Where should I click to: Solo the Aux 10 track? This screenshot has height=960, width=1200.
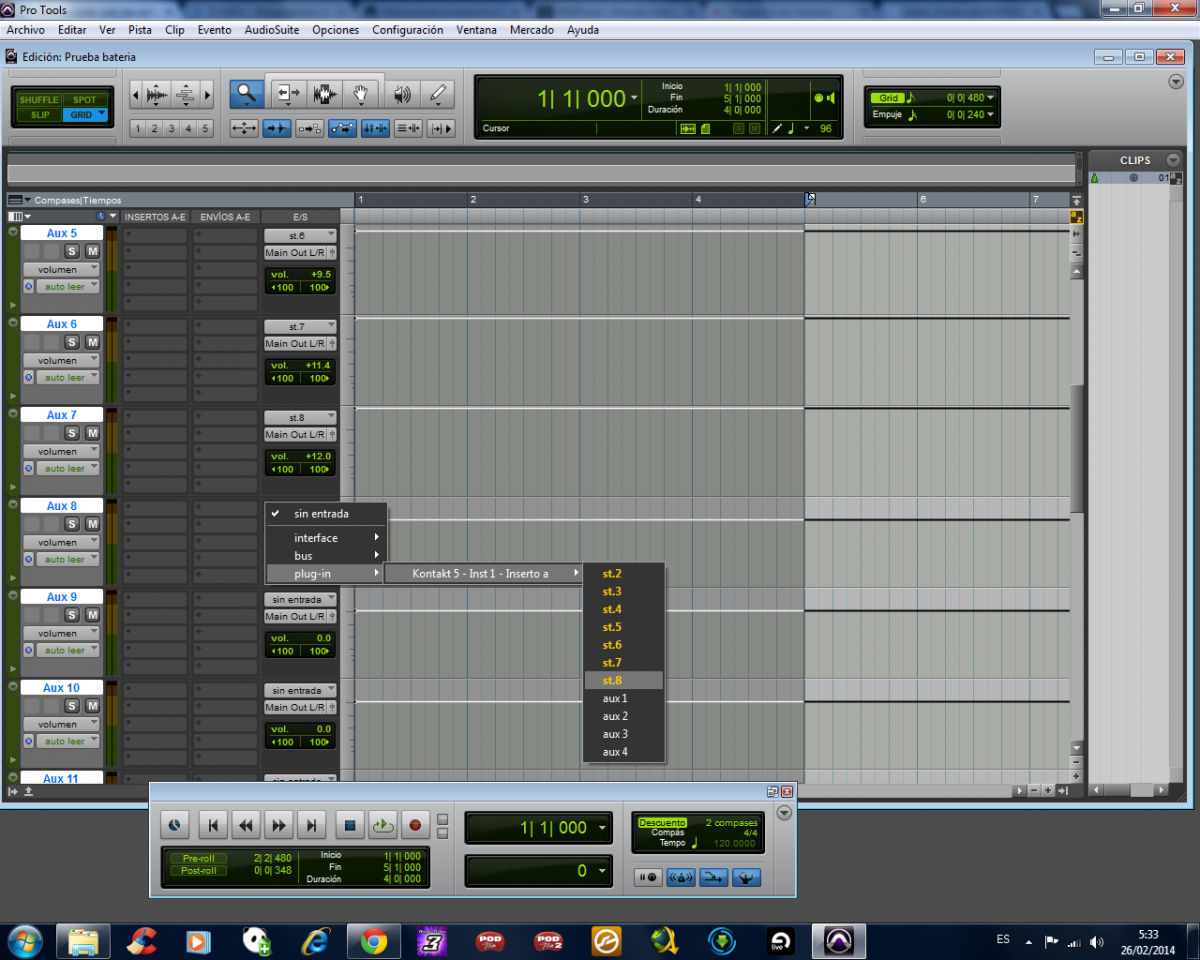pyautogui.click(x=72, y=706)
